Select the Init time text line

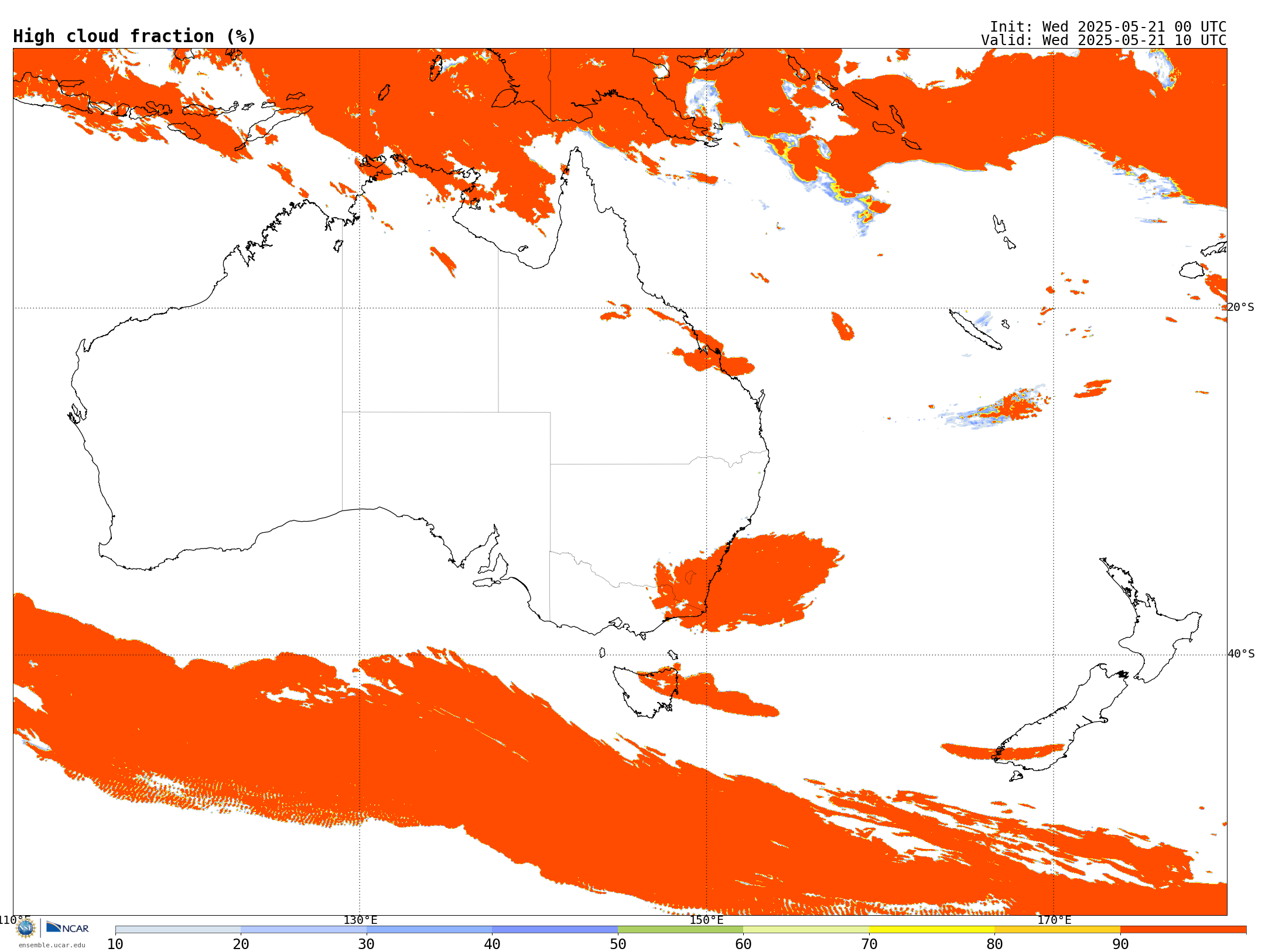[1107, 27]
